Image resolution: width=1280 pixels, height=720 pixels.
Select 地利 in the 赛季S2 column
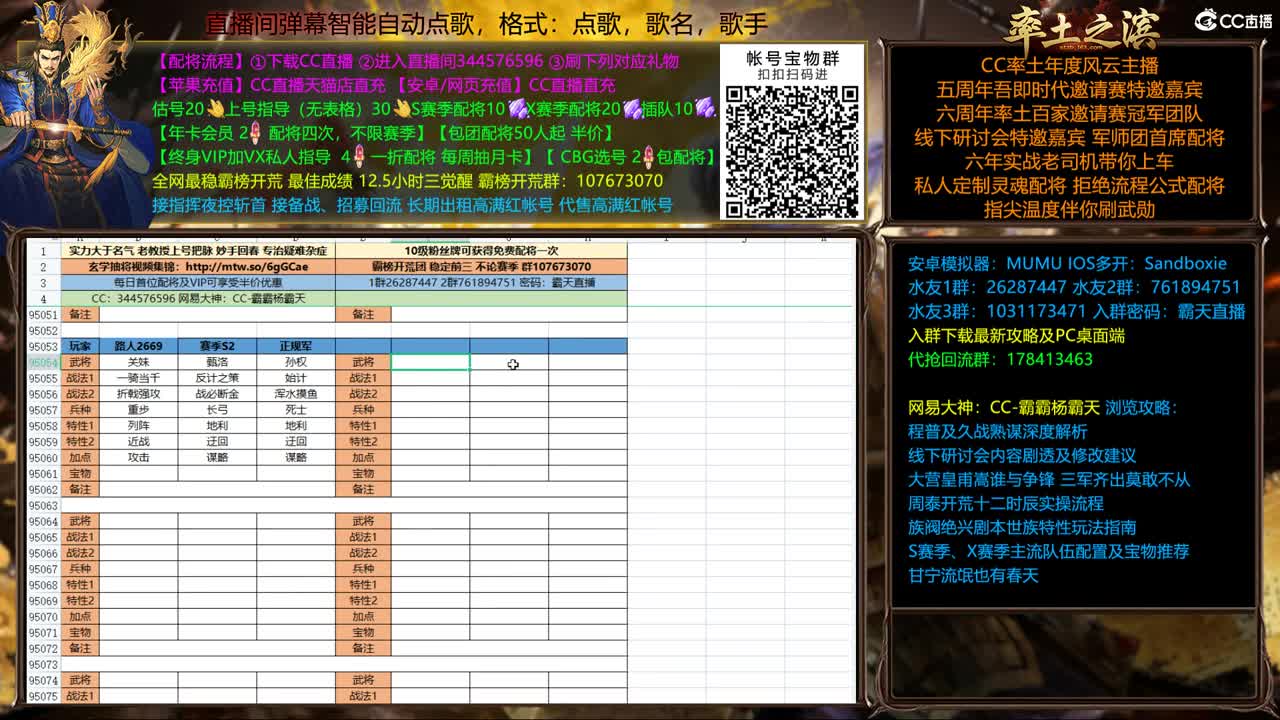217,426
